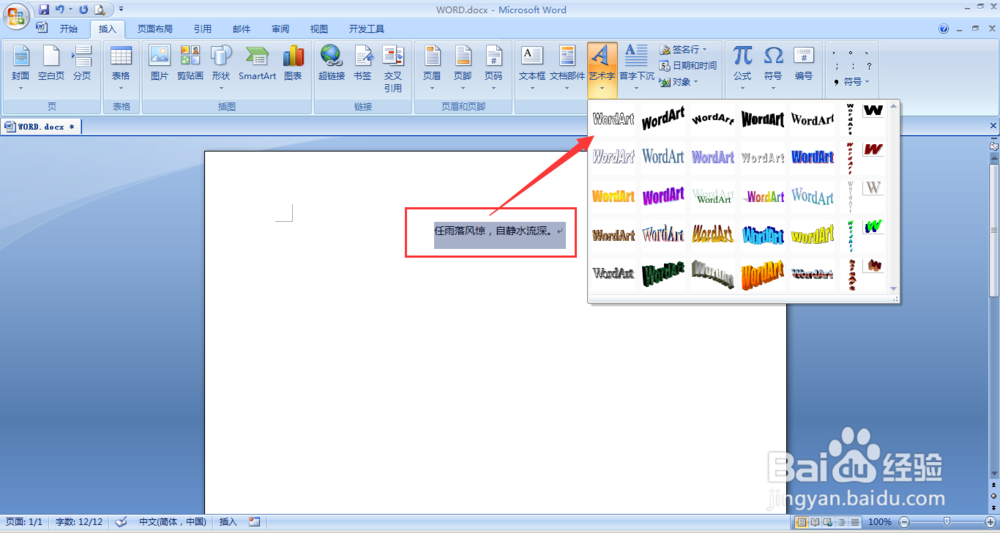Image resolution: width=1000 pixels, height=533 pixels.
Task: Insert Number (编号) symbol
Action: click(x=804, y=64)
